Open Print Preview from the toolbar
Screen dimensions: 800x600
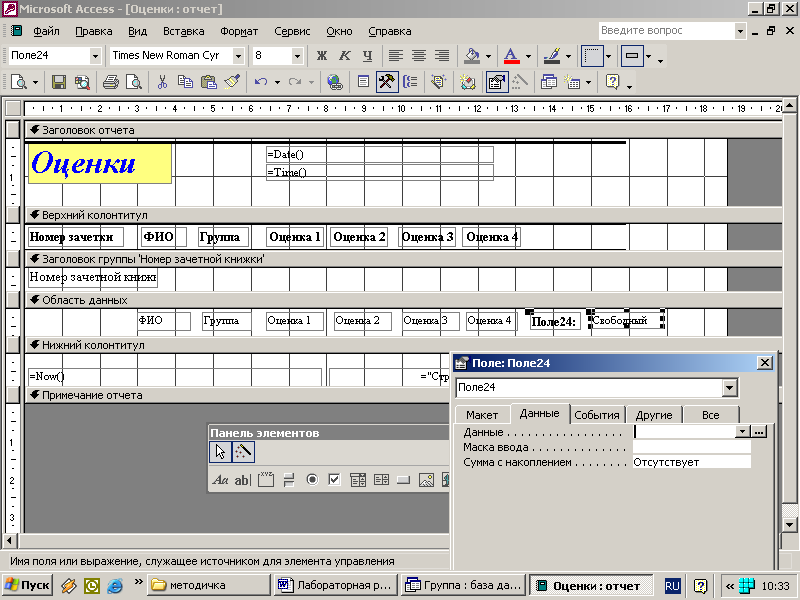click(x=134, y=82)
